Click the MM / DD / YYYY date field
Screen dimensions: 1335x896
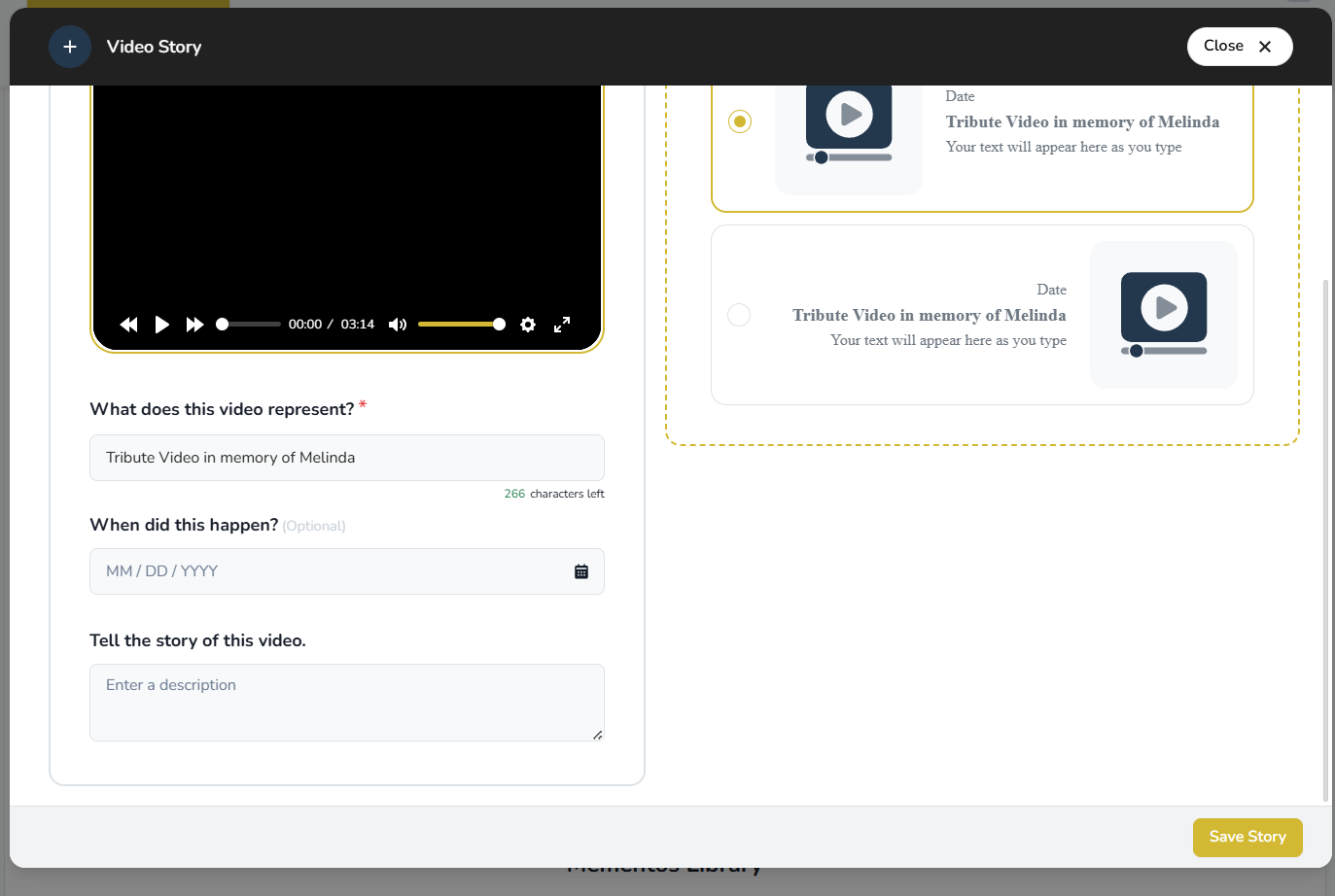(x=331, y=571)
